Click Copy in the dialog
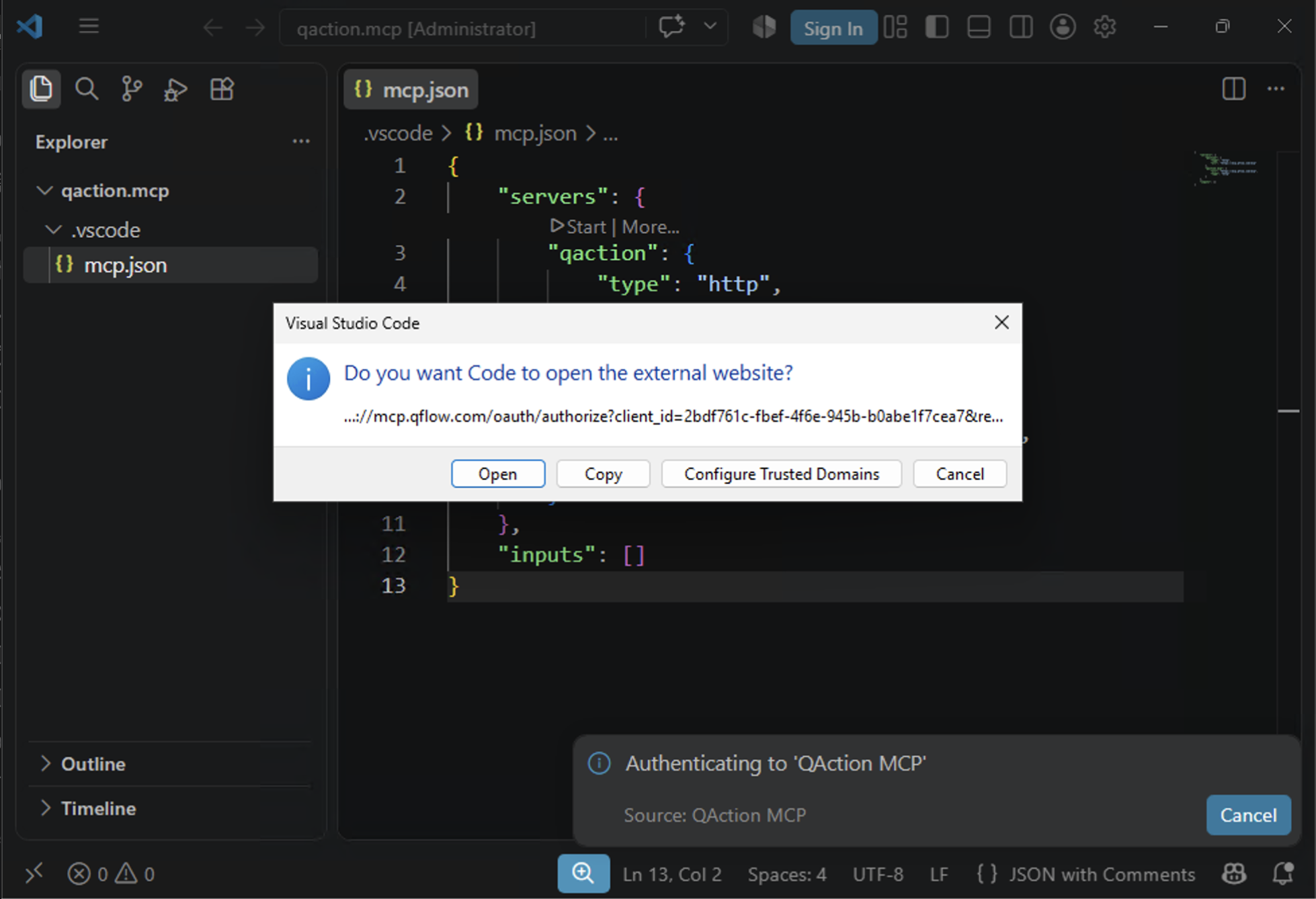1316x899 pixels. click(x=603, y=474)
